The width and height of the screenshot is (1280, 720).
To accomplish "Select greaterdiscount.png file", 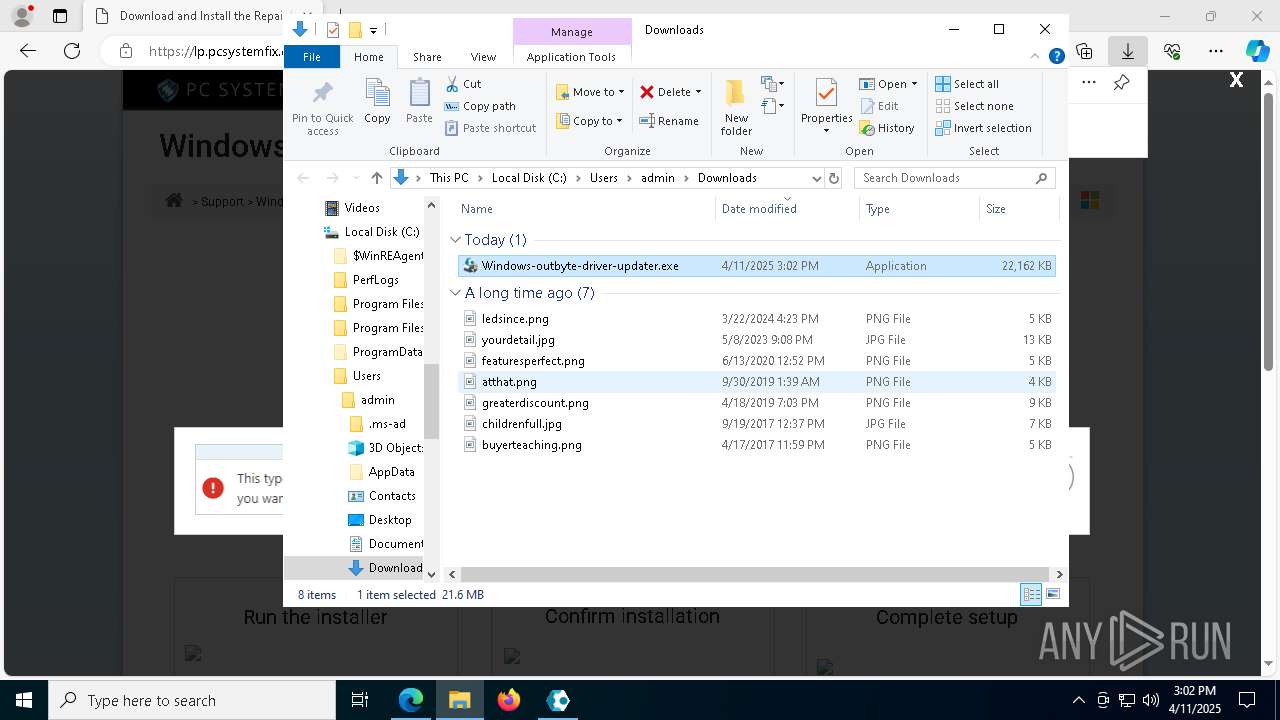I will click(x=756, y=403).
